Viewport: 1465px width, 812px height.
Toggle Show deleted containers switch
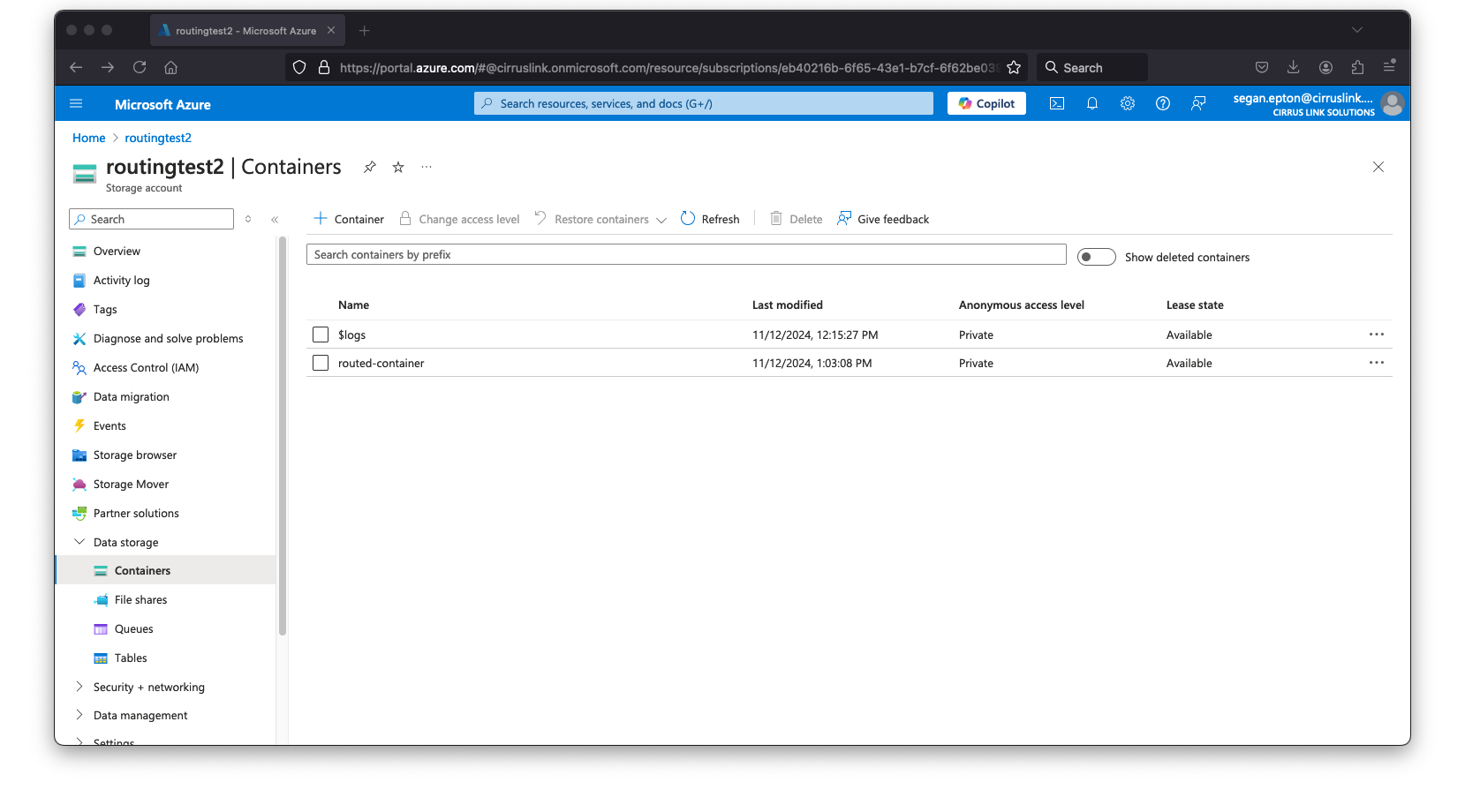point(1096,257)
